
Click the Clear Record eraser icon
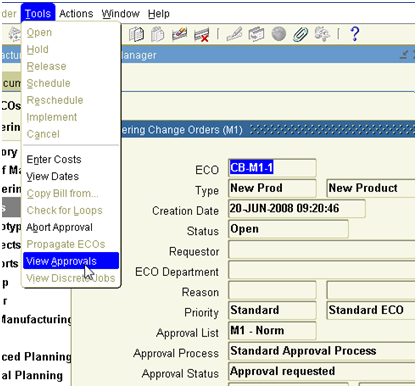click(x=179, y=34)
